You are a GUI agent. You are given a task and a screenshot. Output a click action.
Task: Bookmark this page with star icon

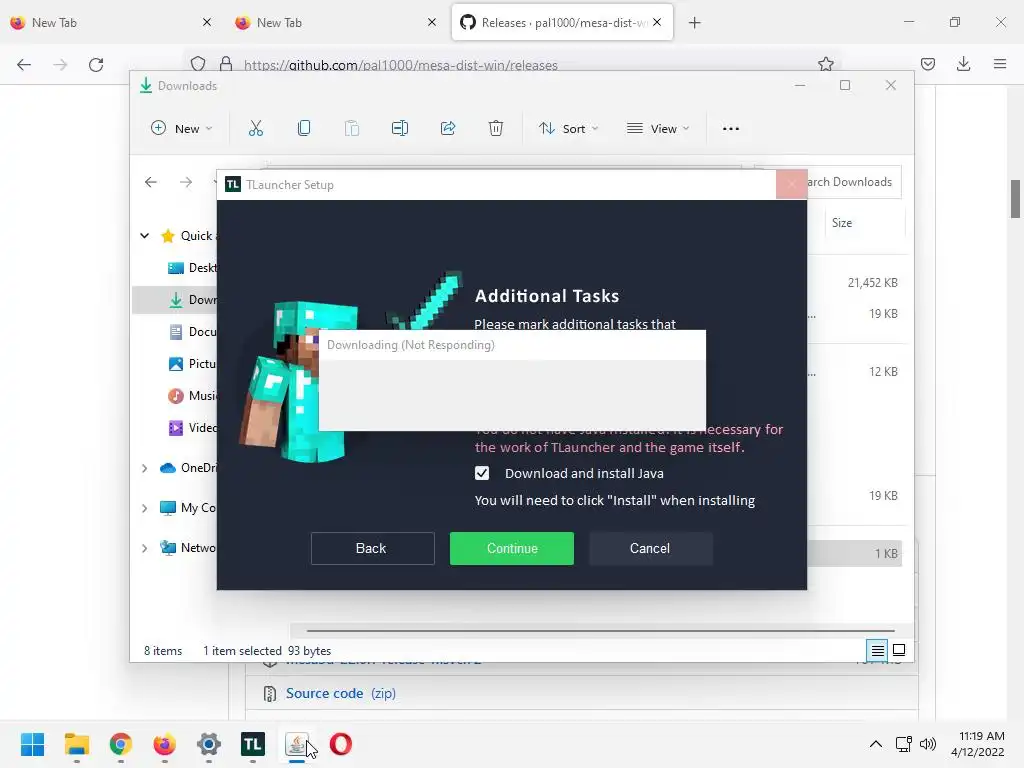825,64
